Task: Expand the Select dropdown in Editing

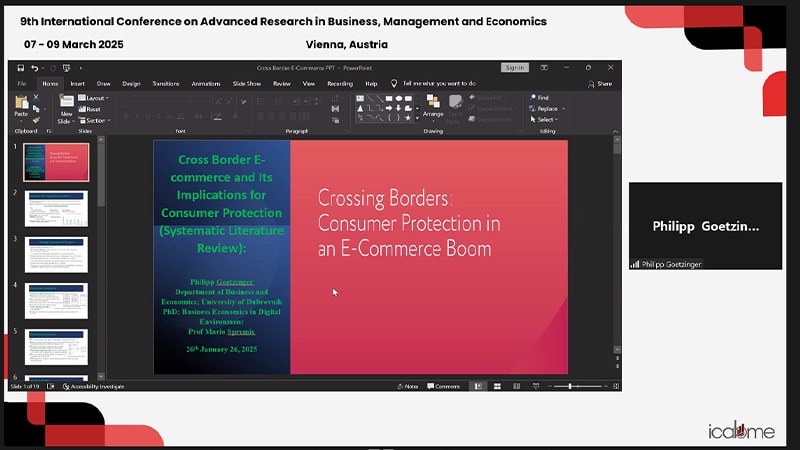Action: coord(548,119)
